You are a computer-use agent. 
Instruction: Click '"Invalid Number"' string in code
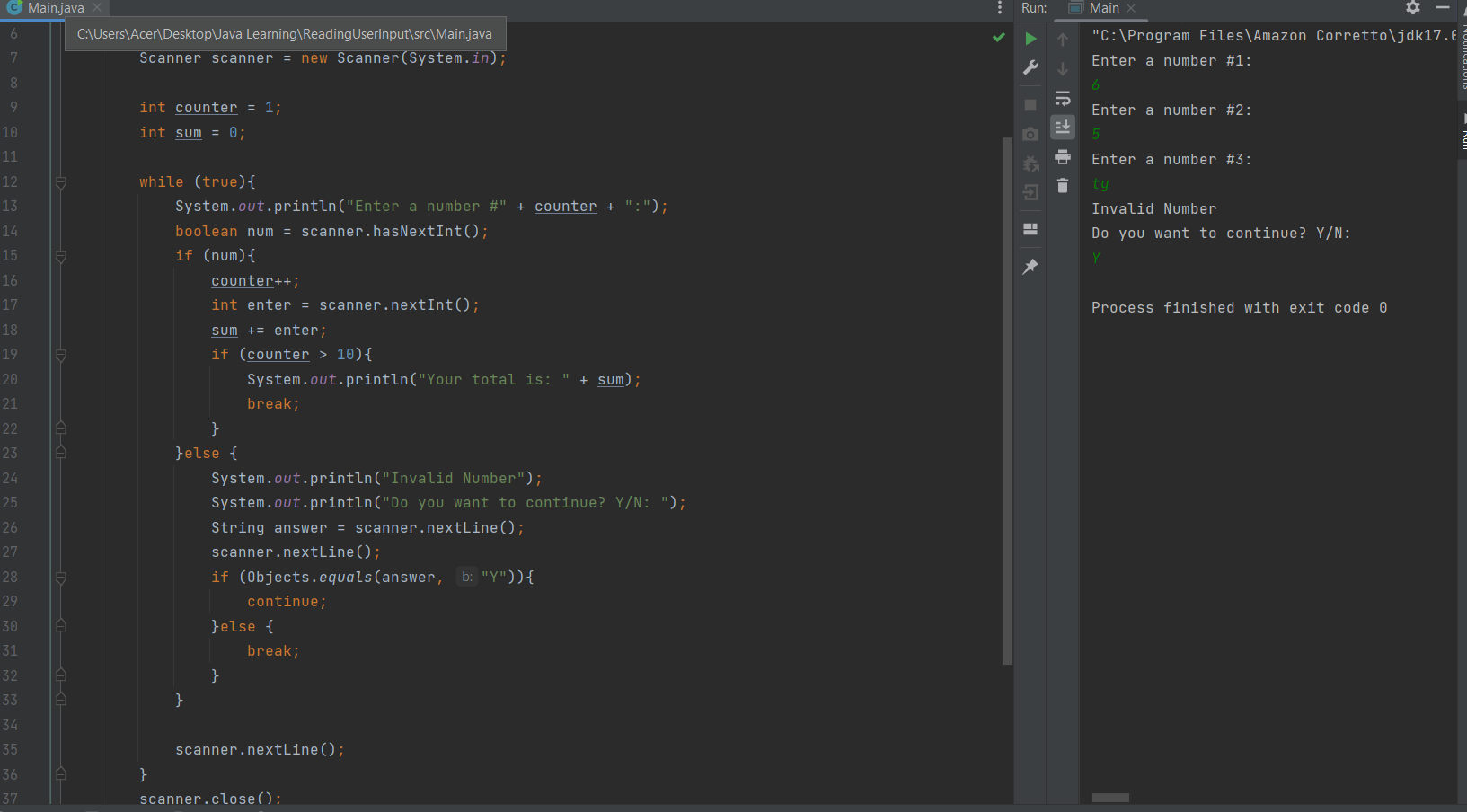(454, 479)
